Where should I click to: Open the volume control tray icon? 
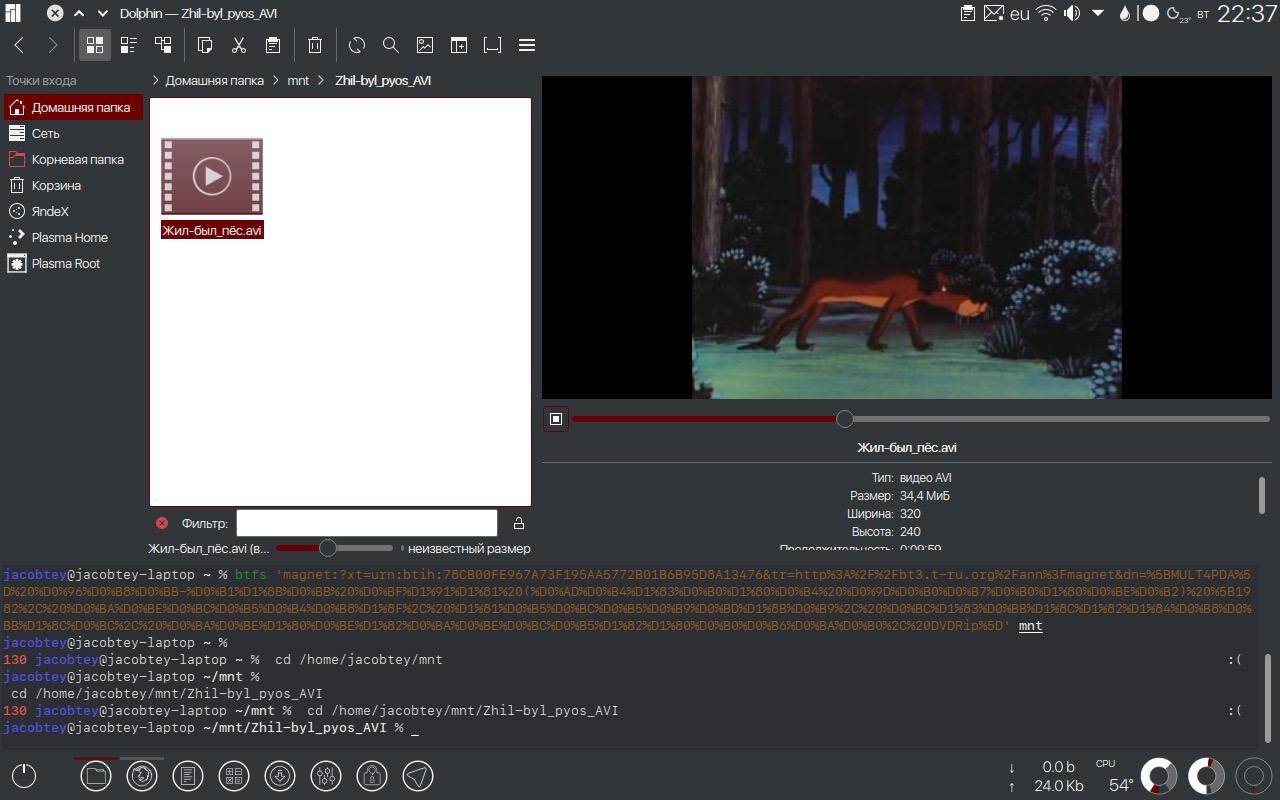(1072, 13)
